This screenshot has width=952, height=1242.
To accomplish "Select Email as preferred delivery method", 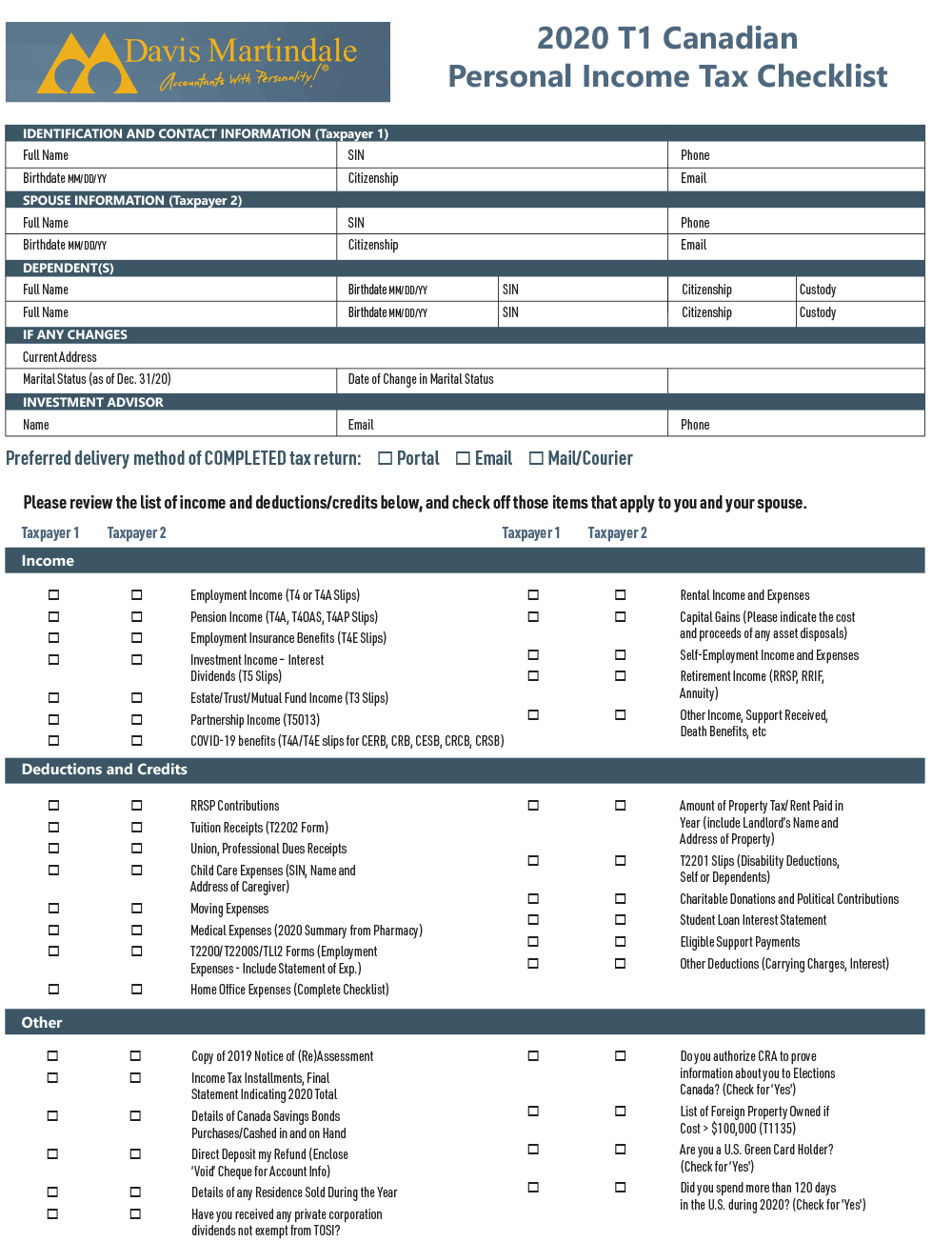I will [x=463, y=458].
